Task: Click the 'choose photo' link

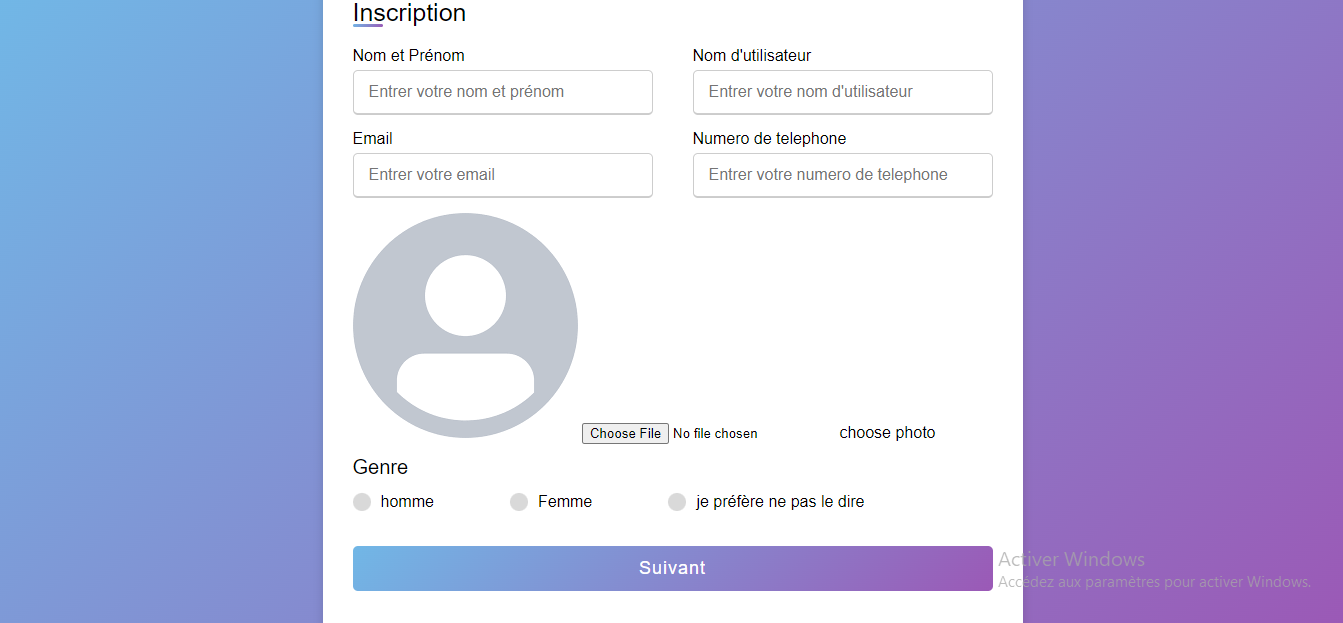Action: [x=887, y=432]
